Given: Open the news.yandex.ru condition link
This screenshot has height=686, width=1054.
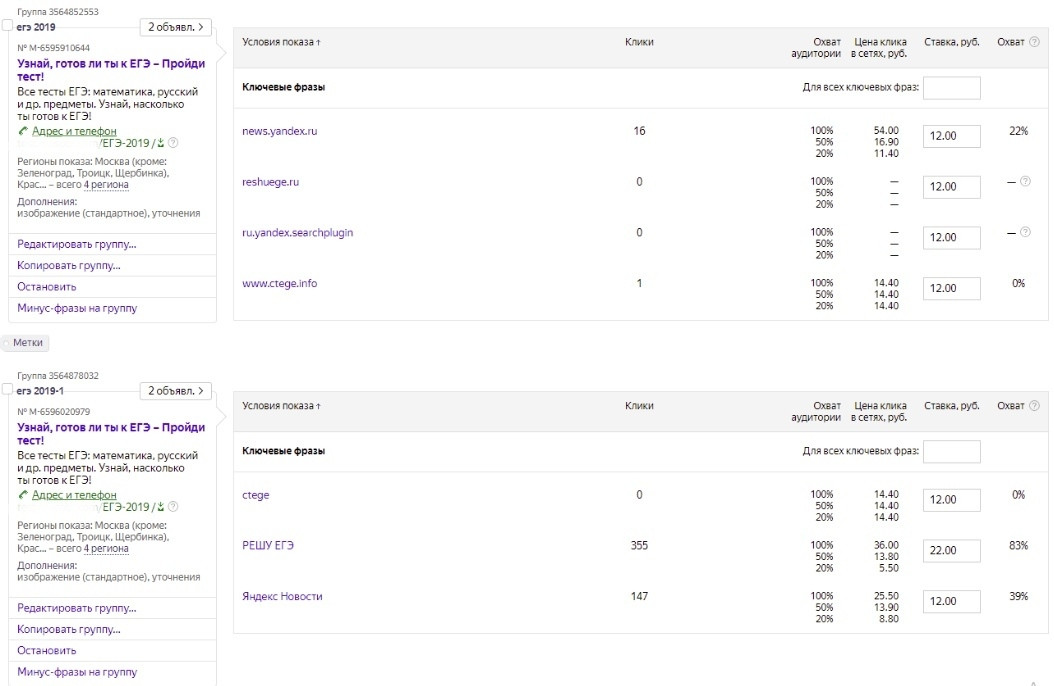Looking at the screenshot, I should [x=279, y=131].
